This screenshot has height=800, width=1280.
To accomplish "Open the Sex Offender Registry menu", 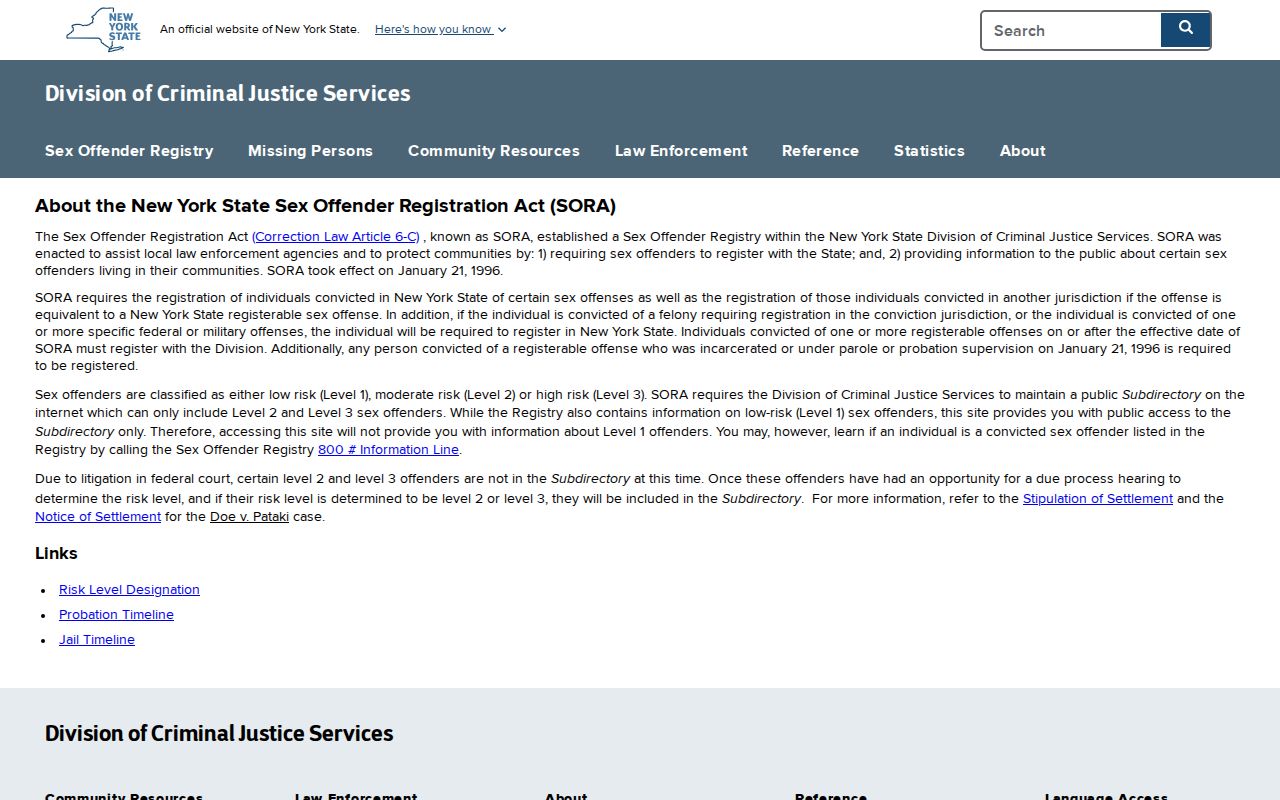I will point(129,151).
